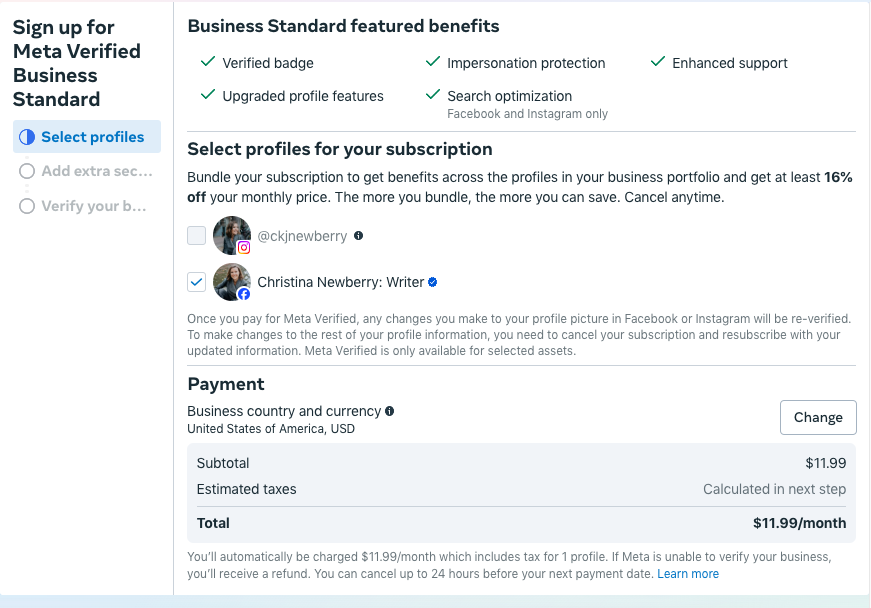Click the Instagram badge on @ckjnewberry's avatar
This screenshot has width=871, height=608.
point(243,246)
